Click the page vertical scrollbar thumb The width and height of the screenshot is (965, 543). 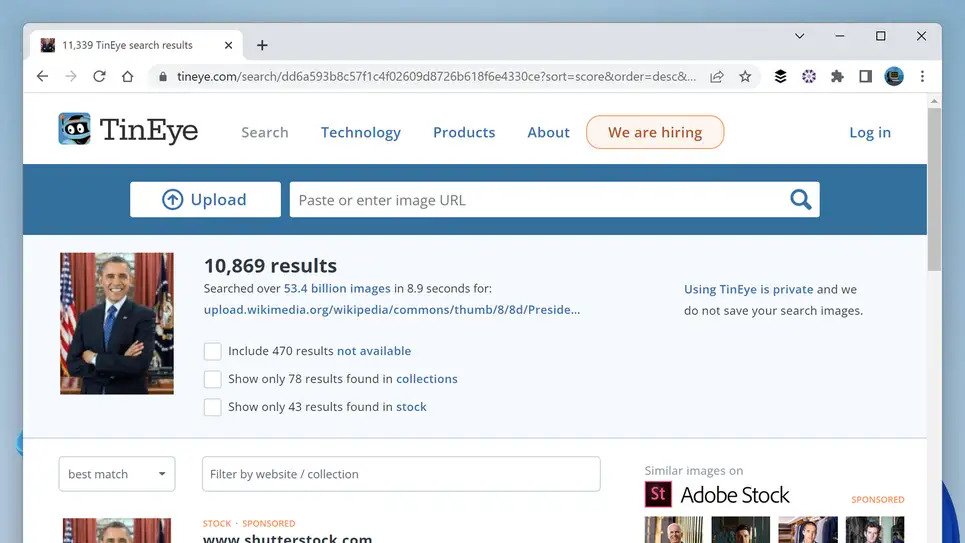[934, 190]
